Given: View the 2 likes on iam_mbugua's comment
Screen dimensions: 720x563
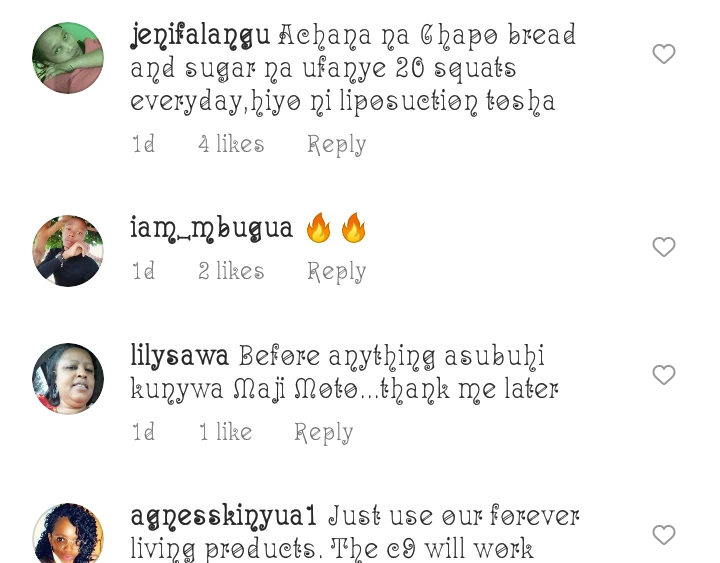Looking at the screenshot, I should click(x=231, y=270).
